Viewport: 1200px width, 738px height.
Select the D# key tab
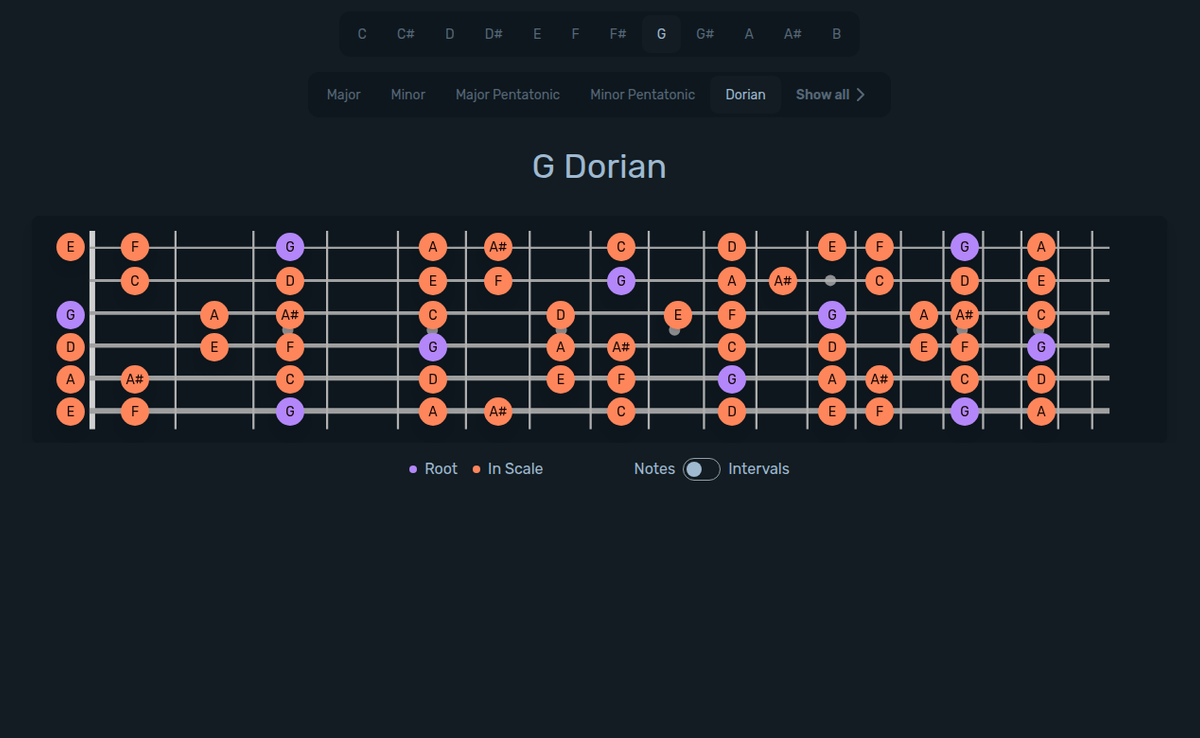(x=493, y=33)
